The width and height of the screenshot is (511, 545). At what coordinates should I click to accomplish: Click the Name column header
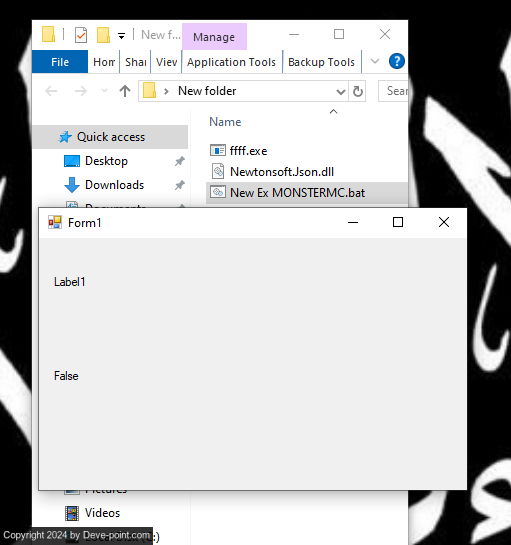pos(225,122)
